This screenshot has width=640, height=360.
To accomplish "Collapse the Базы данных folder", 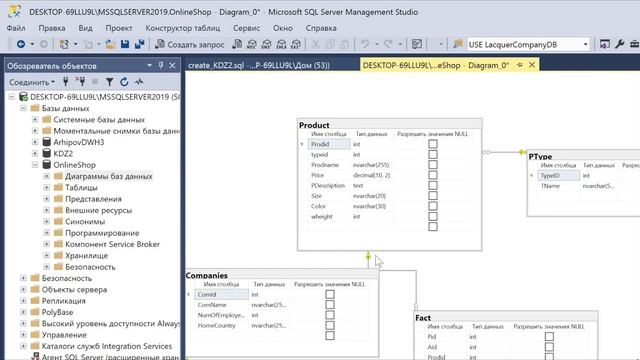I will 24,108.
